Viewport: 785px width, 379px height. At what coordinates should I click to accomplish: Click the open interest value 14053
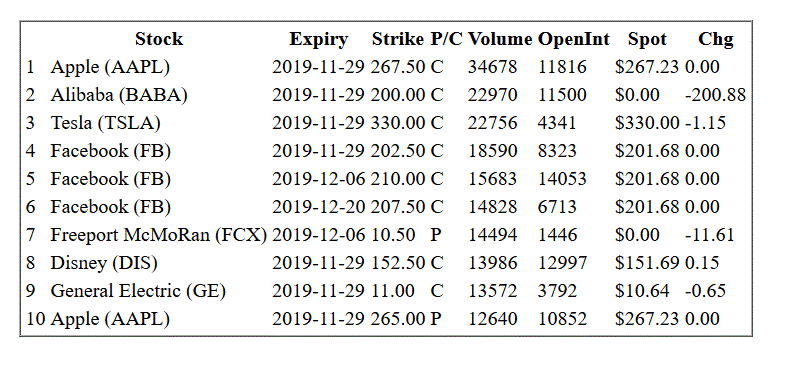coord(562,179)
